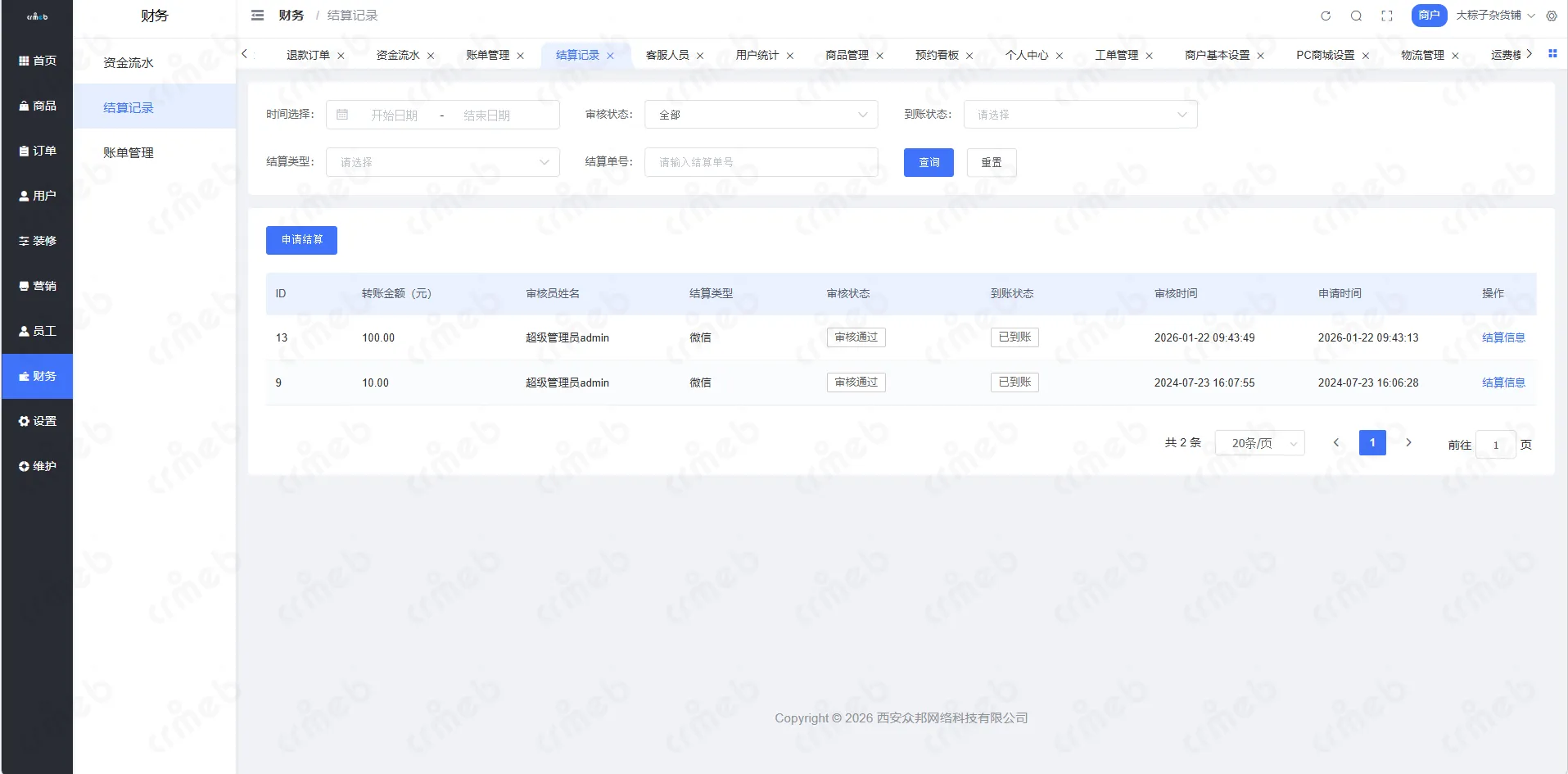This screenshot has width=1568, height=774.
Task: Click the crmeb logo in the sidebar
Action: (x=37, y=16)
